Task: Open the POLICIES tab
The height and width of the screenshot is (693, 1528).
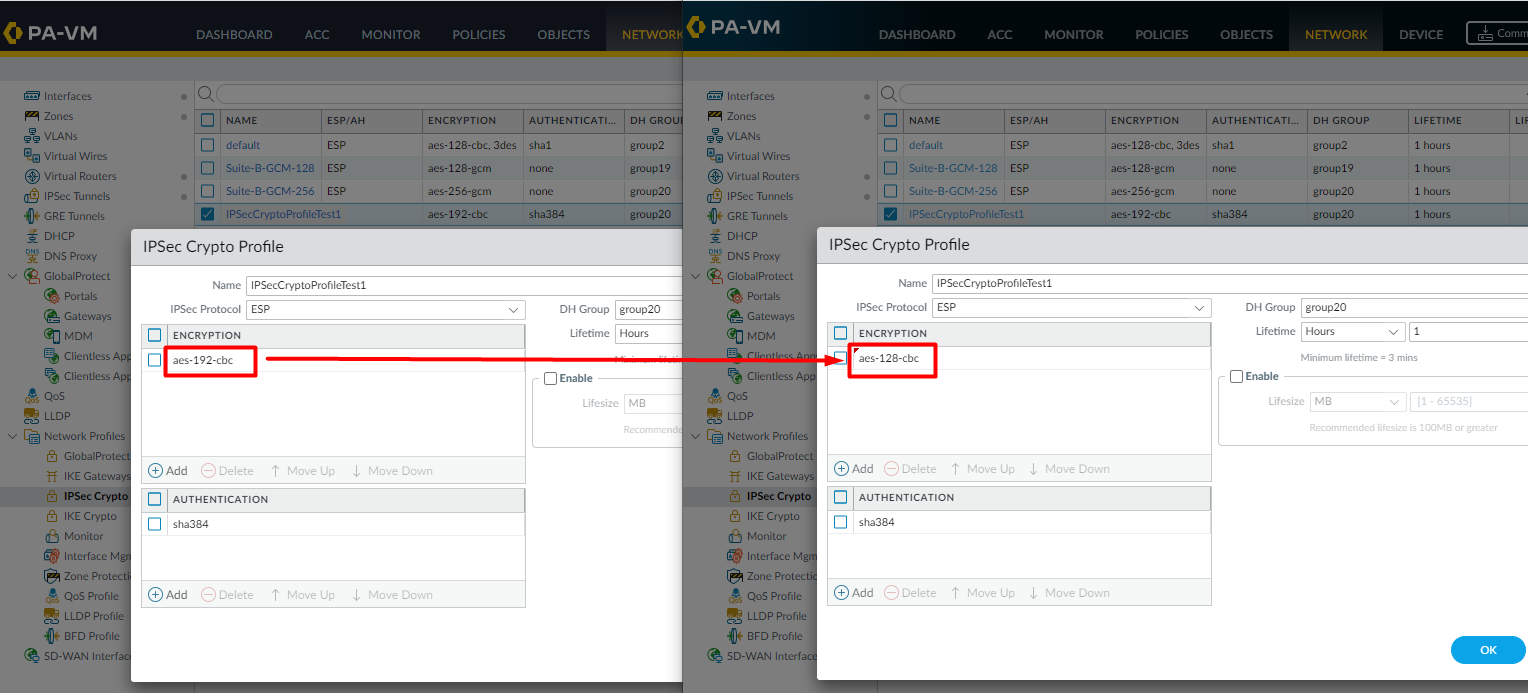Action: (x=1161, y=33)
